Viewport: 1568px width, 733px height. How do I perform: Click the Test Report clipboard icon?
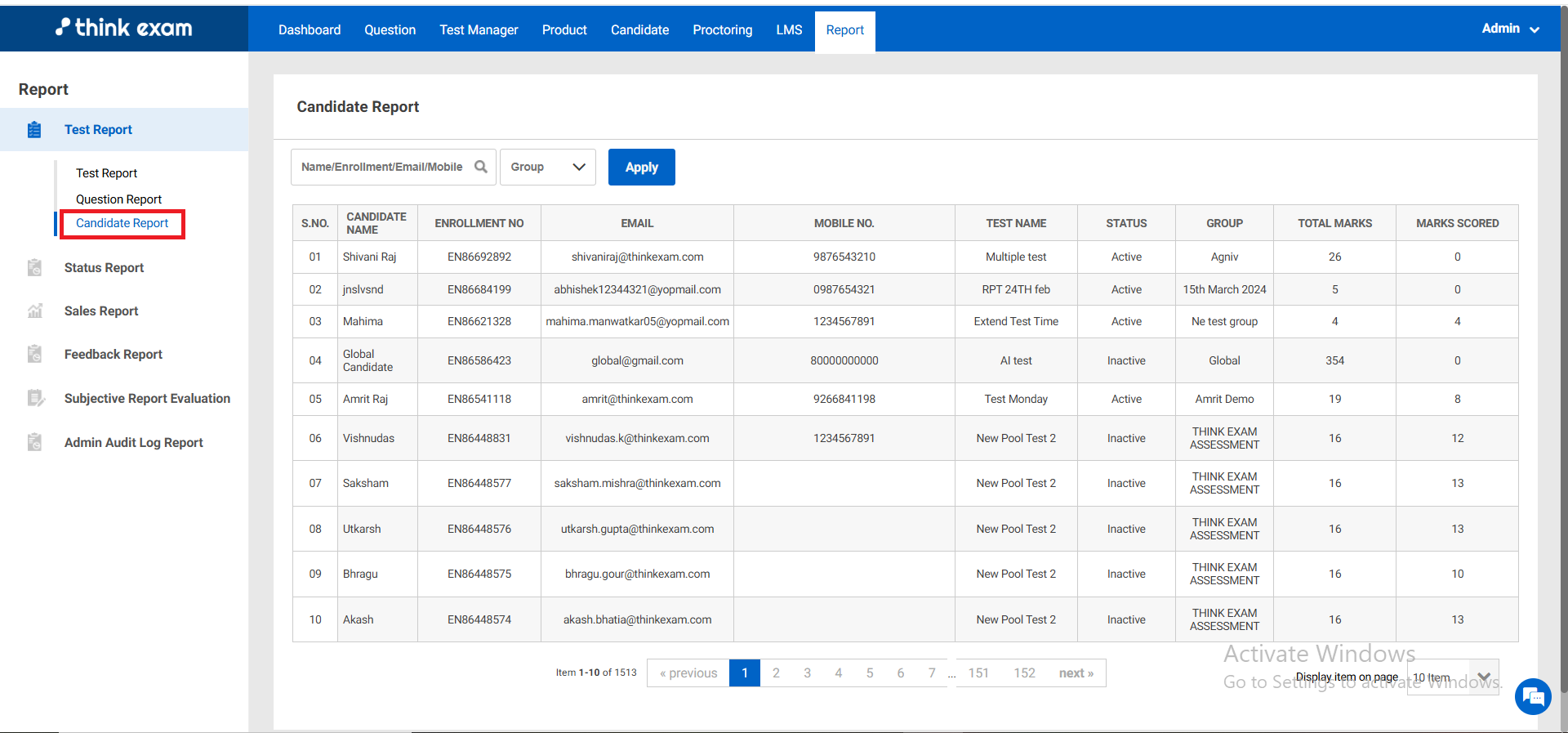pos(34,130)
